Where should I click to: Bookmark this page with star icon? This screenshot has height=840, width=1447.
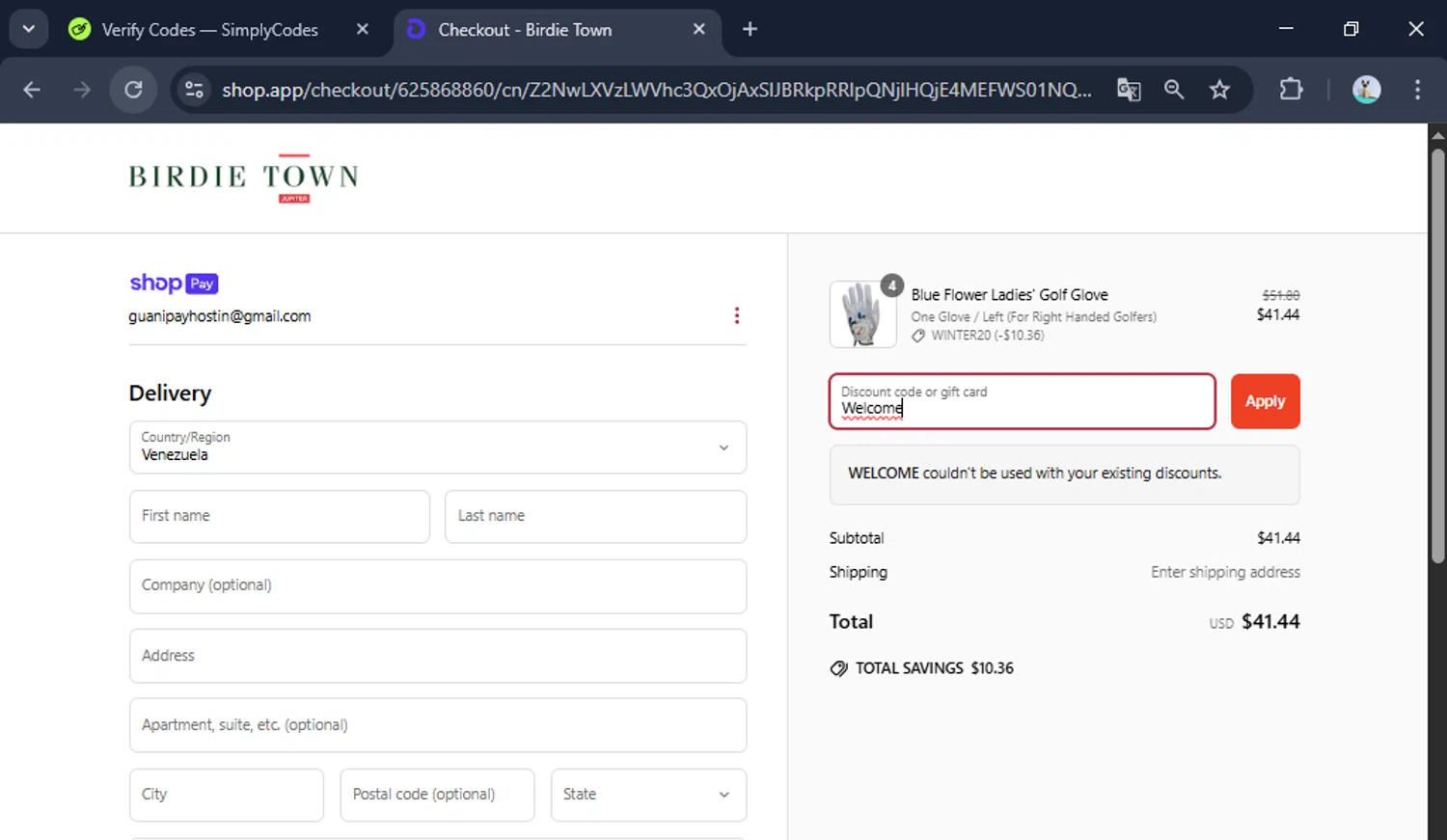[x=1220, y=90]
